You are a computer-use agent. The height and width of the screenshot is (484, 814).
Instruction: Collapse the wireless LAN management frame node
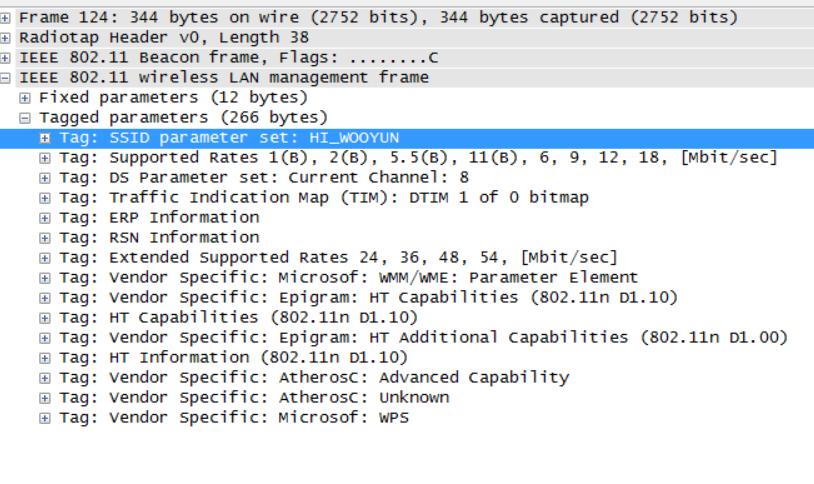(7, 77)
